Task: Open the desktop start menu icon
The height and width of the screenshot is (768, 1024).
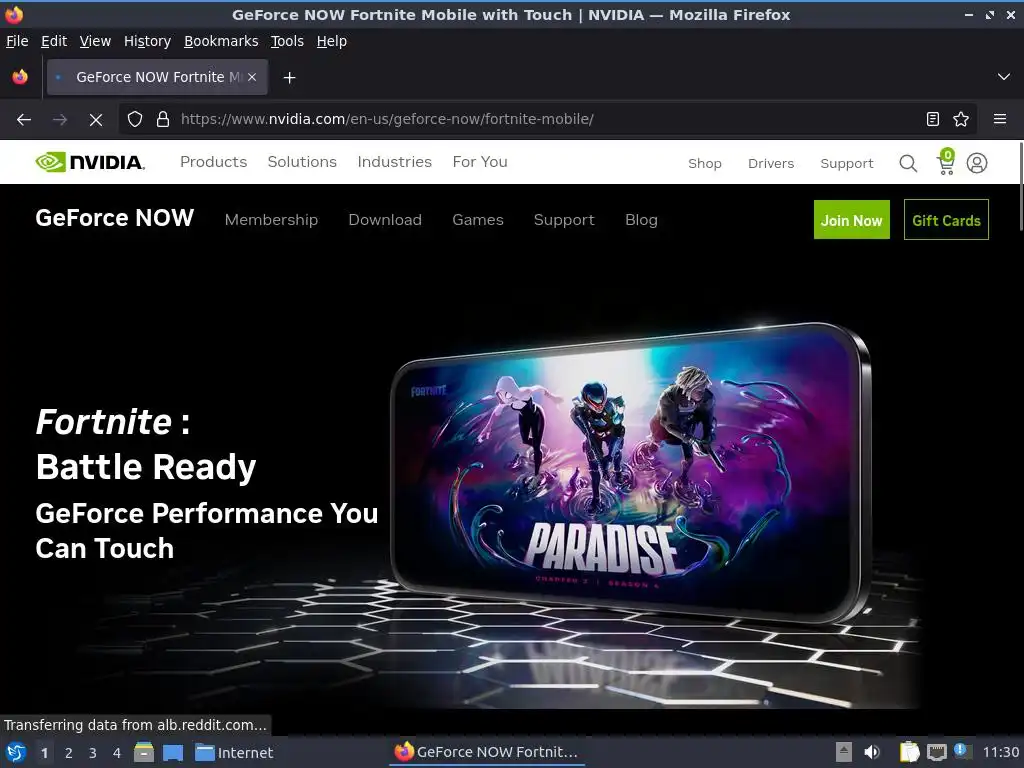Action: click(x=16, y=753)
